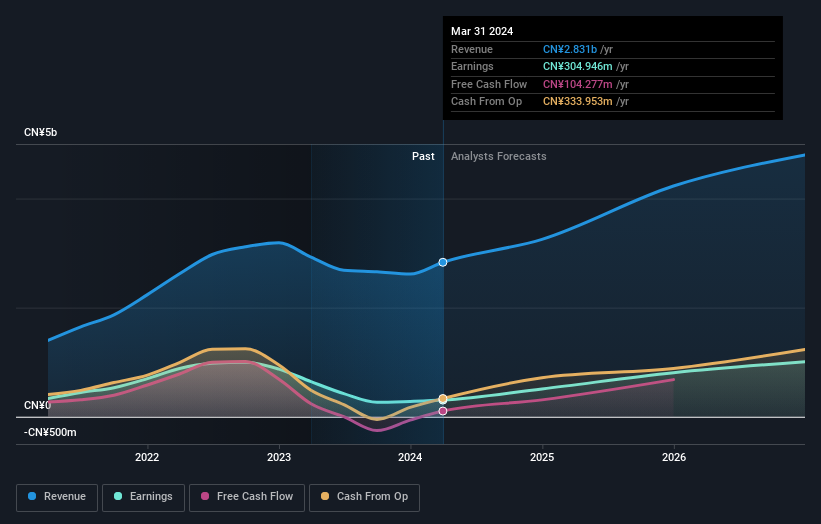The height and width of the screenshot is (524, 821).
Task: Click the Free Cash Flow pink data point marker
Action: (443, 411)
